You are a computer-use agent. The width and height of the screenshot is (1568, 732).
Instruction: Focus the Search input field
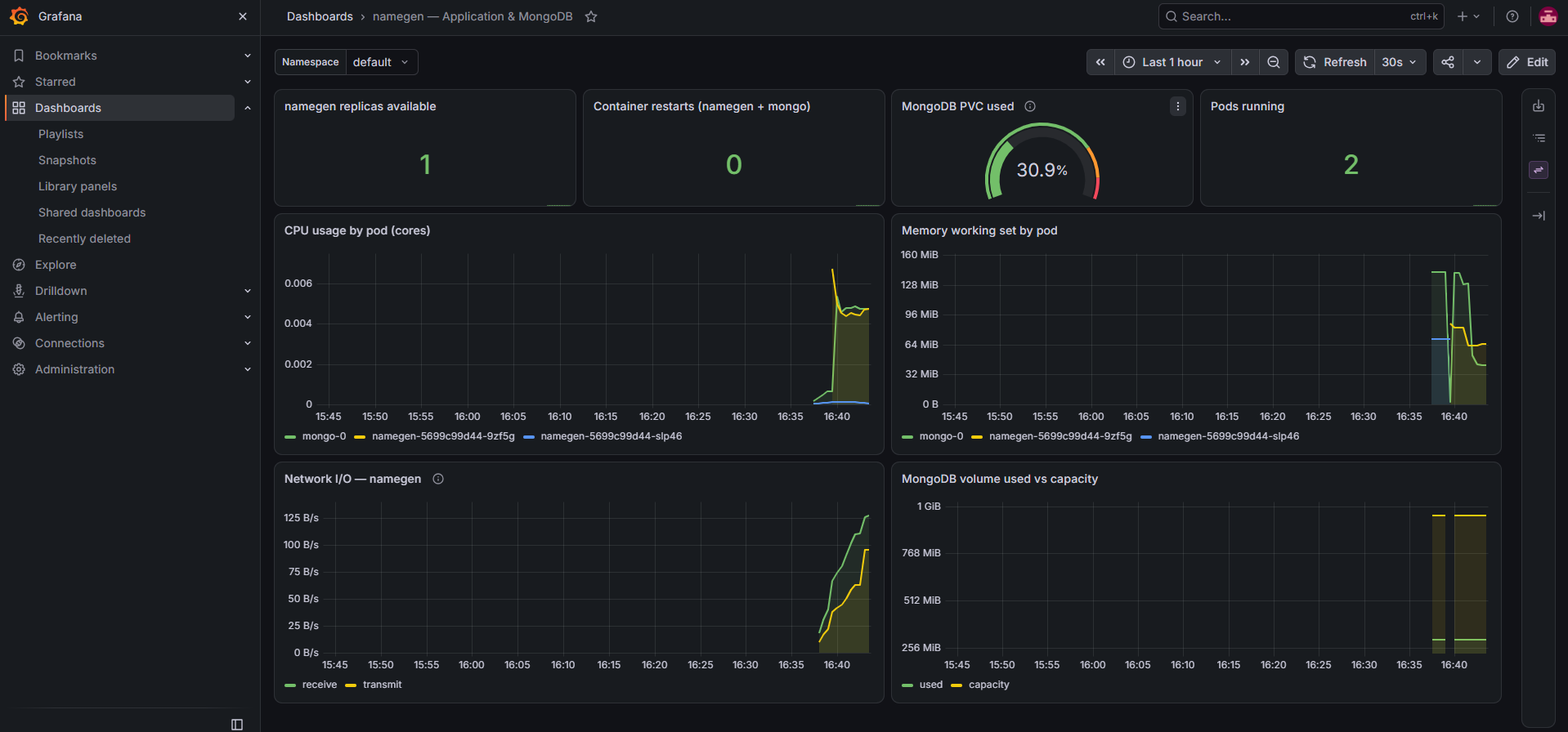coord(1301,16)
